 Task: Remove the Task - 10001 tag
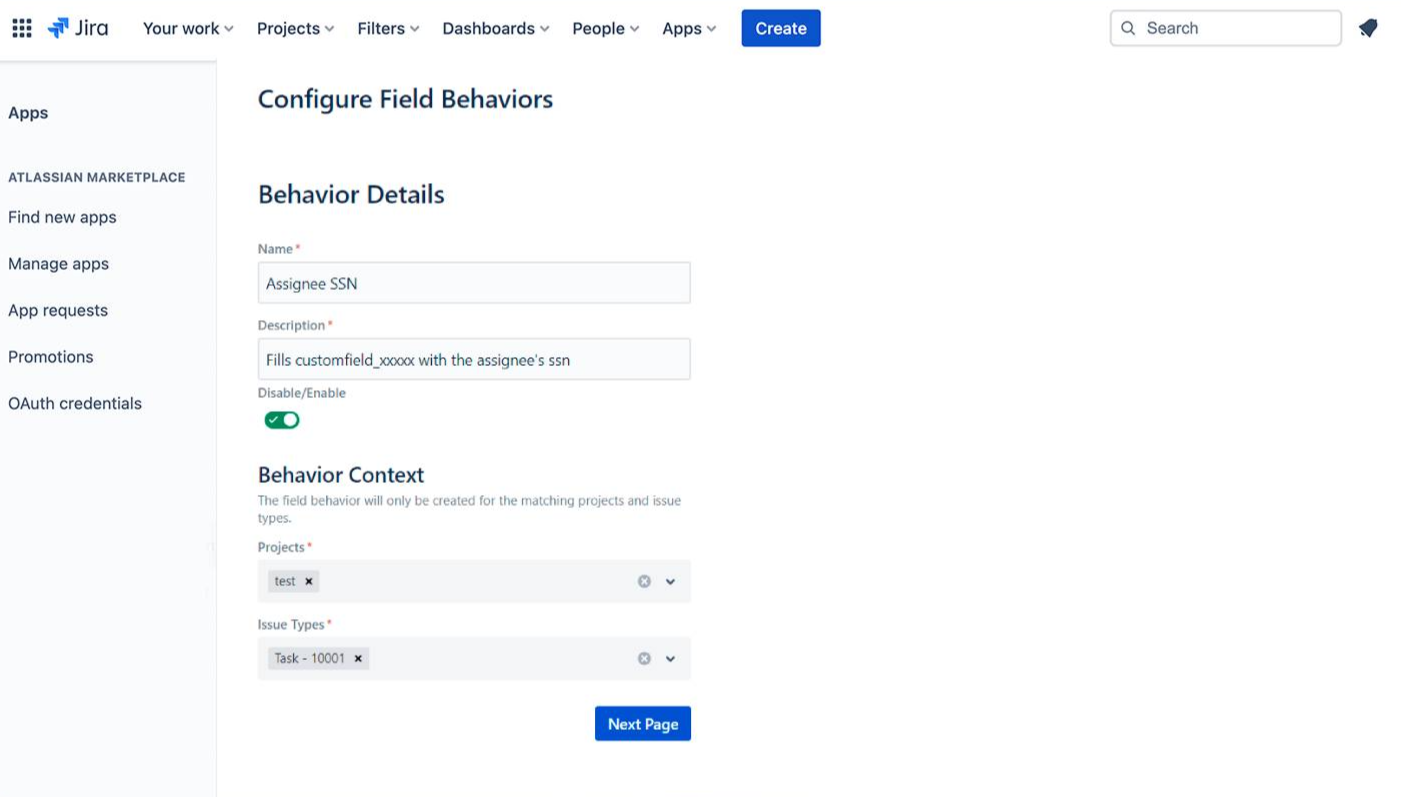tap(358, 658)
